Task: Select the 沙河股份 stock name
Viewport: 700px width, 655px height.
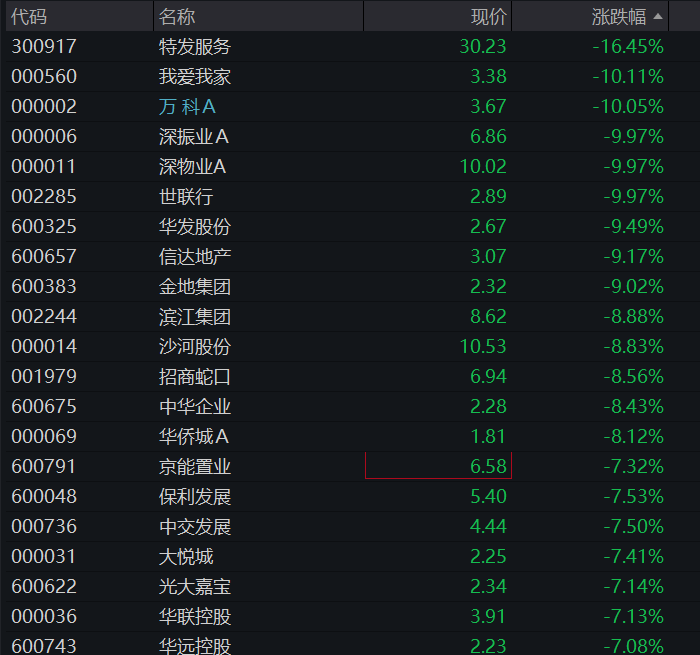Action: 195,346
